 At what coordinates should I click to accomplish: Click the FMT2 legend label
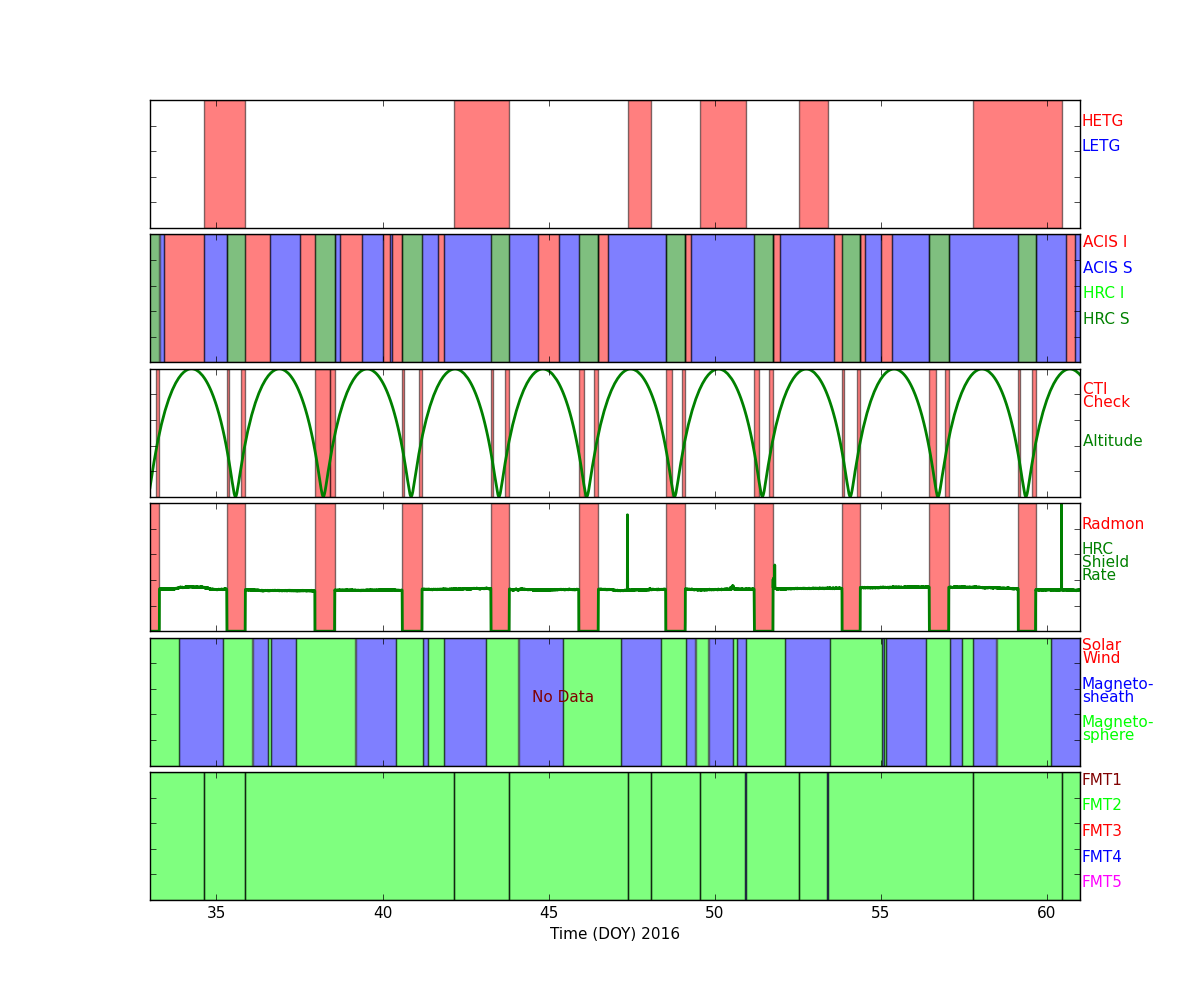[x=1102, y=805]
